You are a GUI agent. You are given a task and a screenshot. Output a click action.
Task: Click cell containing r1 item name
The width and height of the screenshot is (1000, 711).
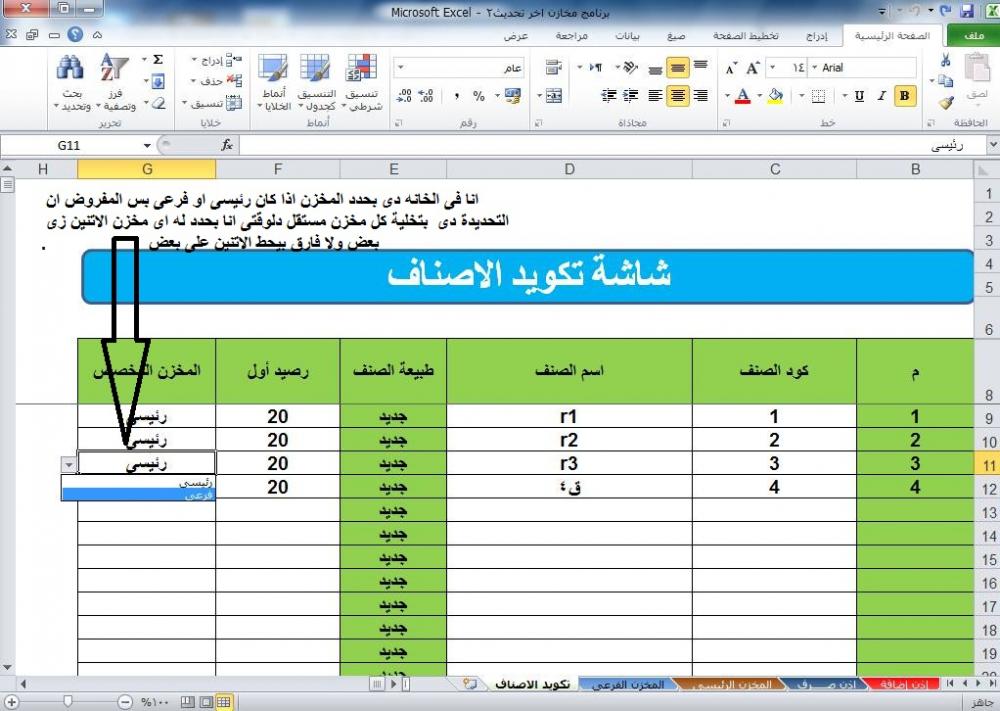(x=569, y=416)
